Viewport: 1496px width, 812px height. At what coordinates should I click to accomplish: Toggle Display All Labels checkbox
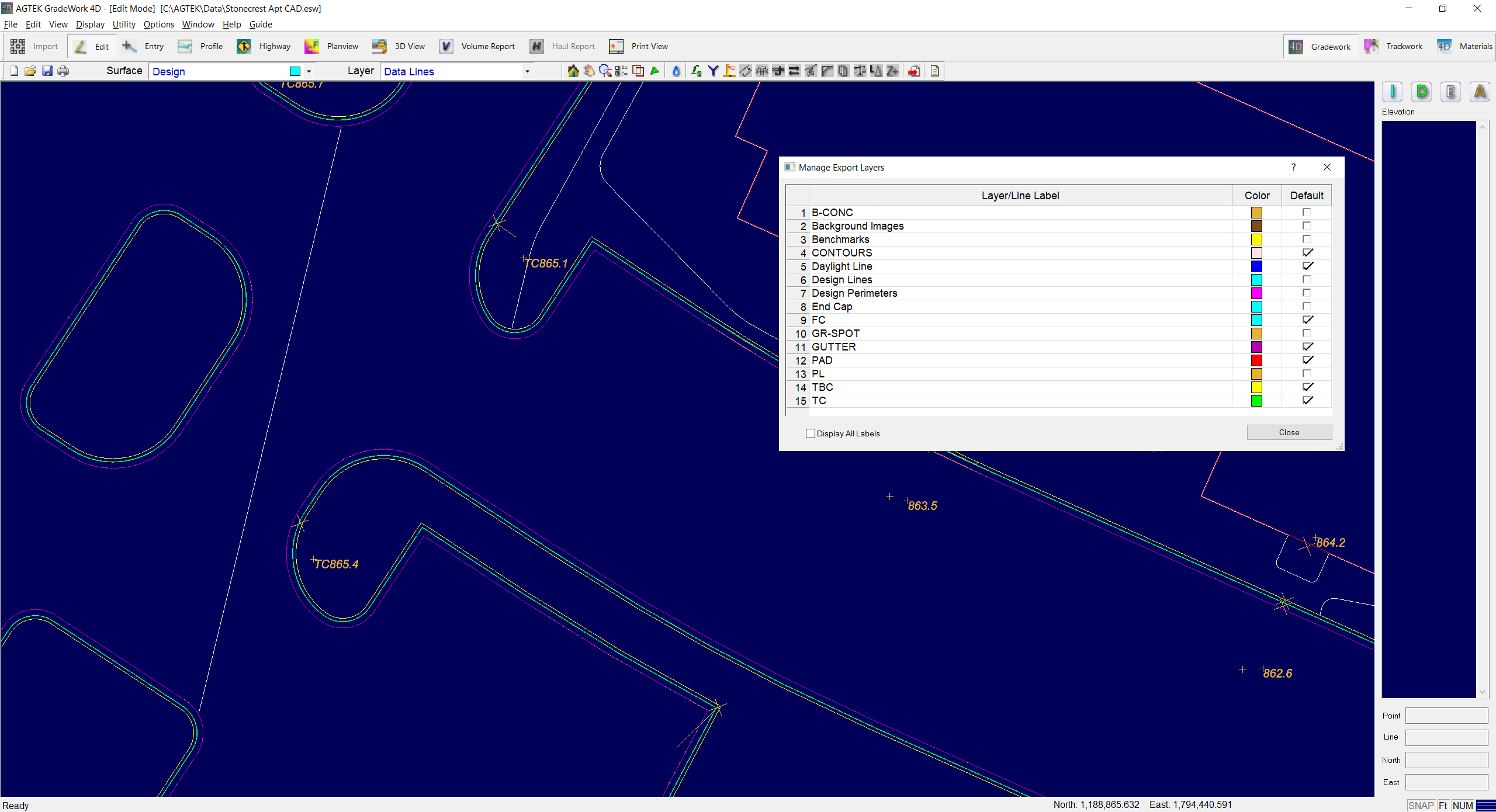(810, 433)
